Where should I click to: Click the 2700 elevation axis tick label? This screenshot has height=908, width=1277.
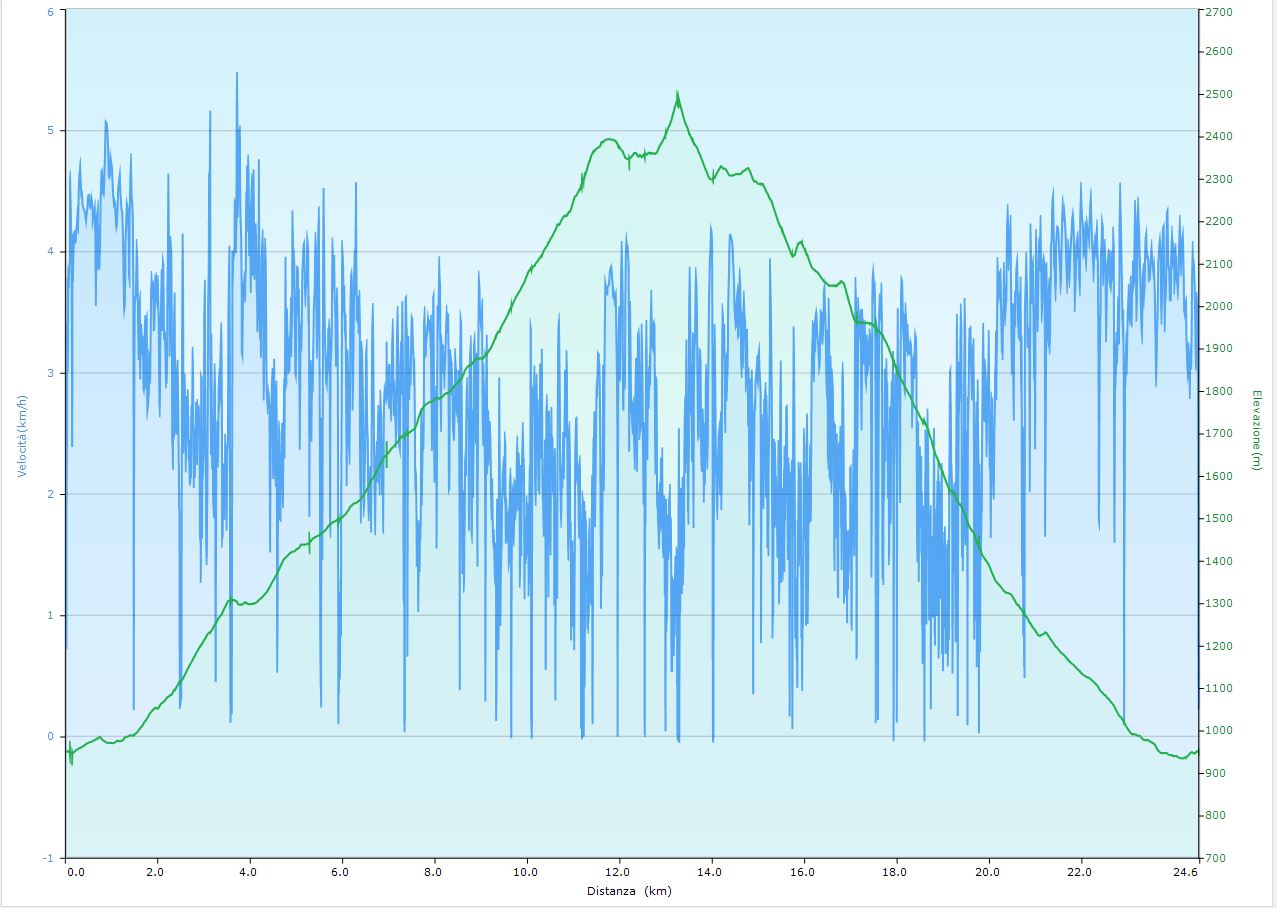tap(1218, 10)
